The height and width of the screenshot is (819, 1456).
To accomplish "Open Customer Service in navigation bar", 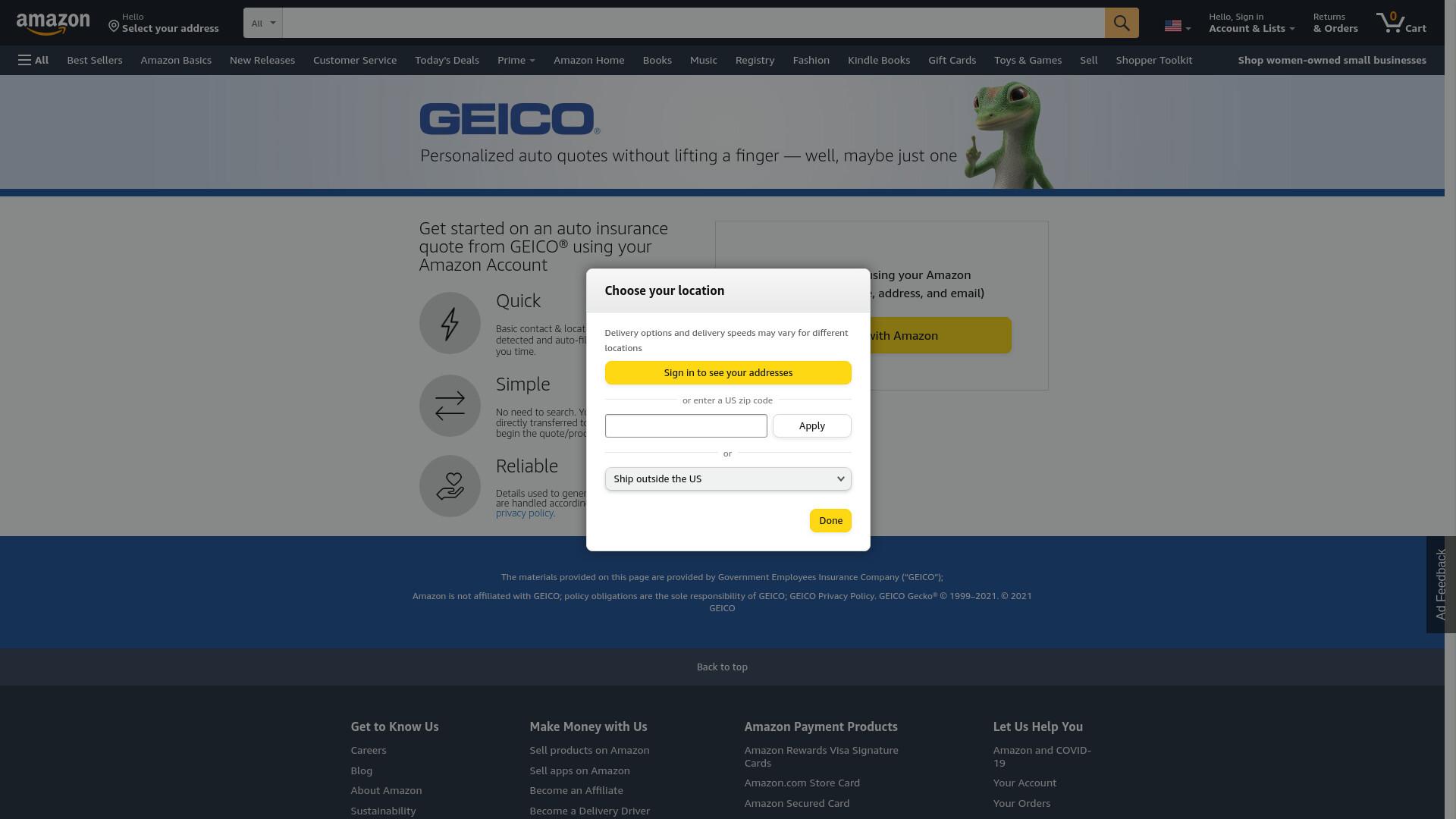I will tap(355, 60).
